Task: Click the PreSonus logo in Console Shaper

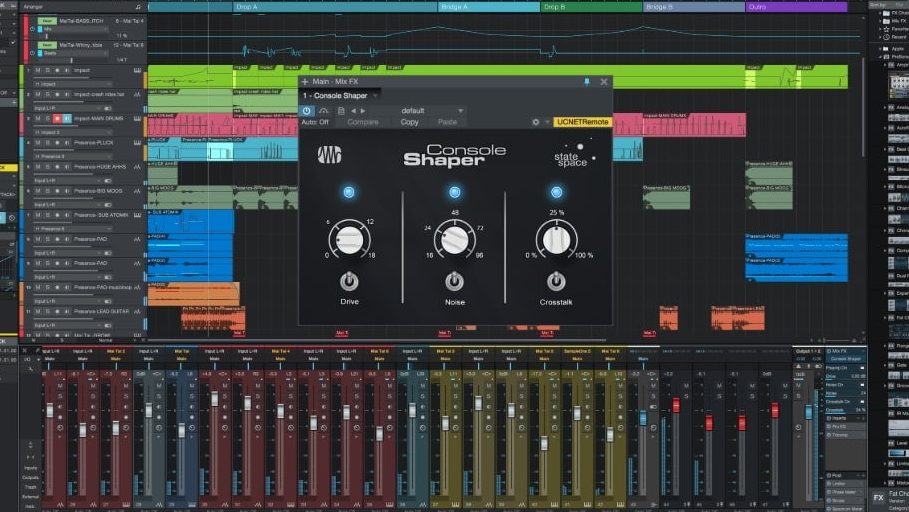Action: (330, 155)
